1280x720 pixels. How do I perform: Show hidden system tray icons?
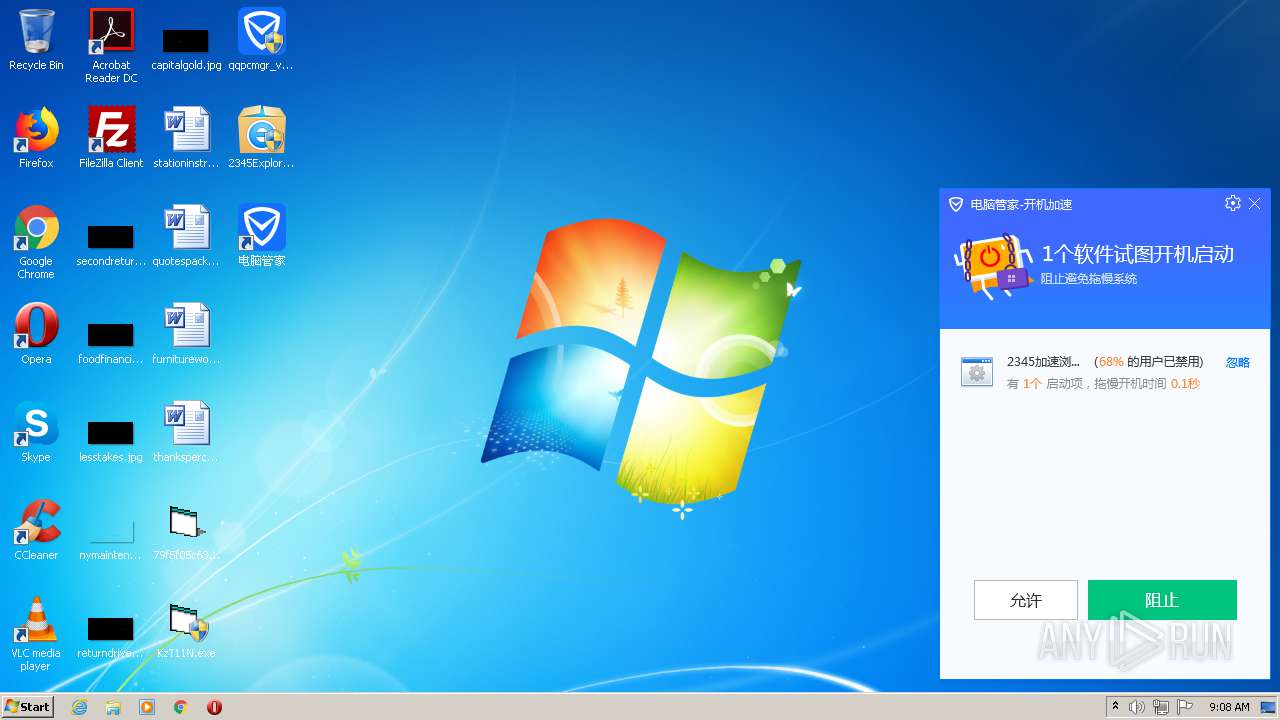tap(1115, 707)
